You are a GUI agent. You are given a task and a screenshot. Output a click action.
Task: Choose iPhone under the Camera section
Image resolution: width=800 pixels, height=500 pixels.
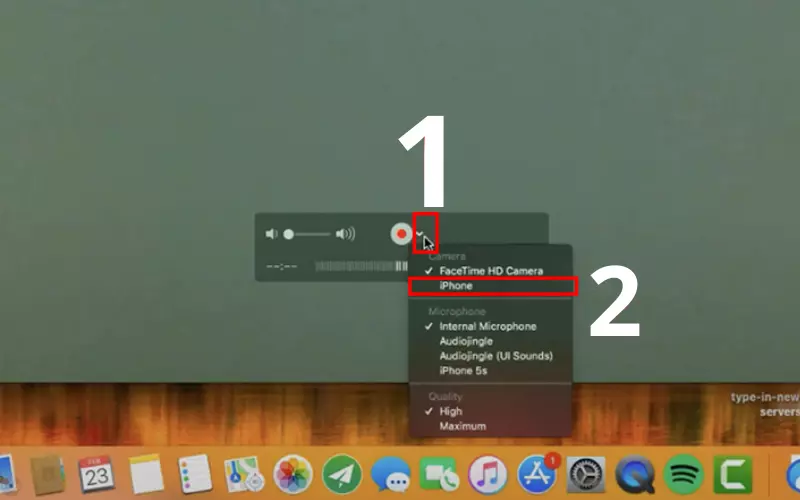click(x=491, y=286)
